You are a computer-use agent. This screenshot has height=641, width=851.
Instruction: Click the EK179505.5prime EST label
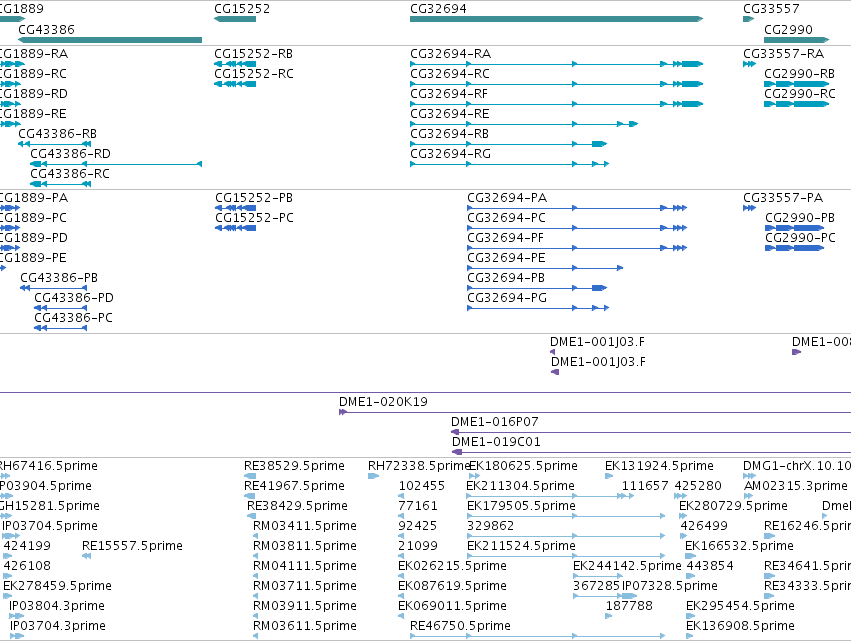click(521, 506)
